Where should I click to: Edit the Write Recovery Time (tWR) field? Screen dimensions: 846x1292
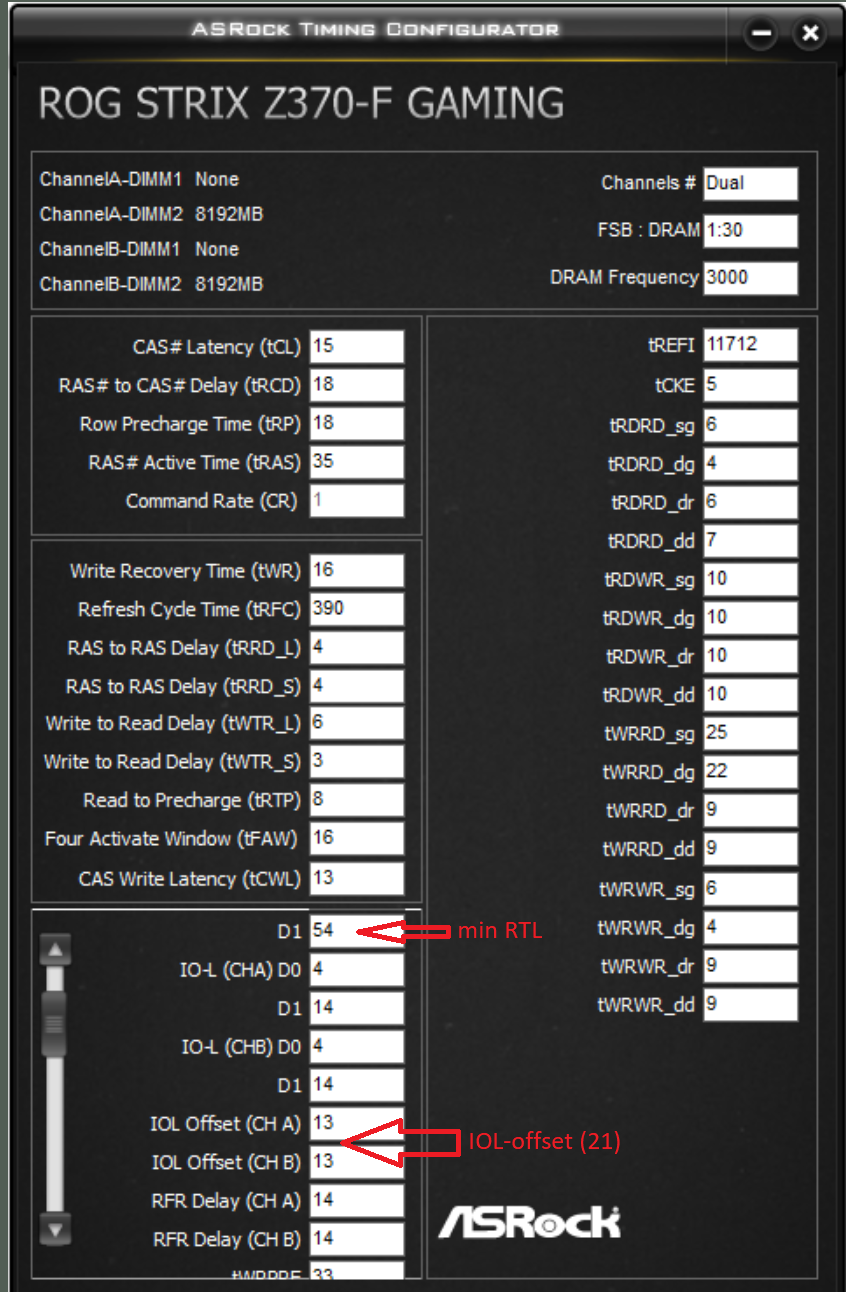pos(357,571)
